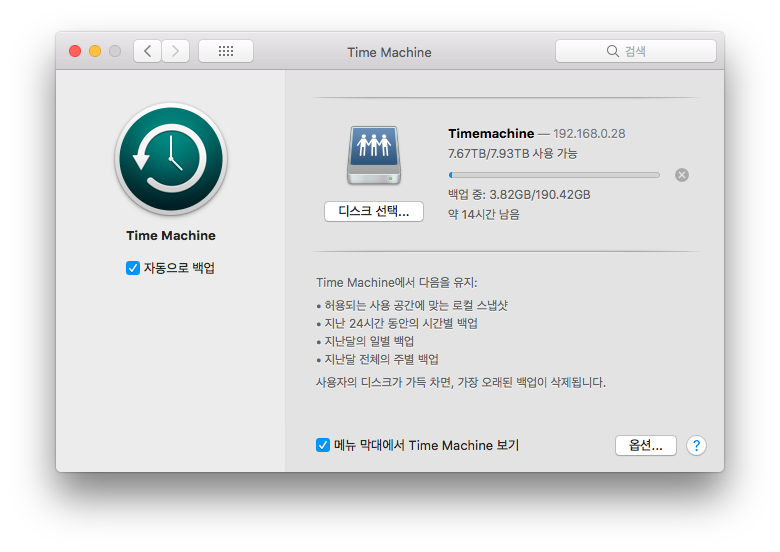Click the 백업 중: 3.82GB/190.42GB status
The height and width of the screenshot is (552, 780).
pos(519,194)
